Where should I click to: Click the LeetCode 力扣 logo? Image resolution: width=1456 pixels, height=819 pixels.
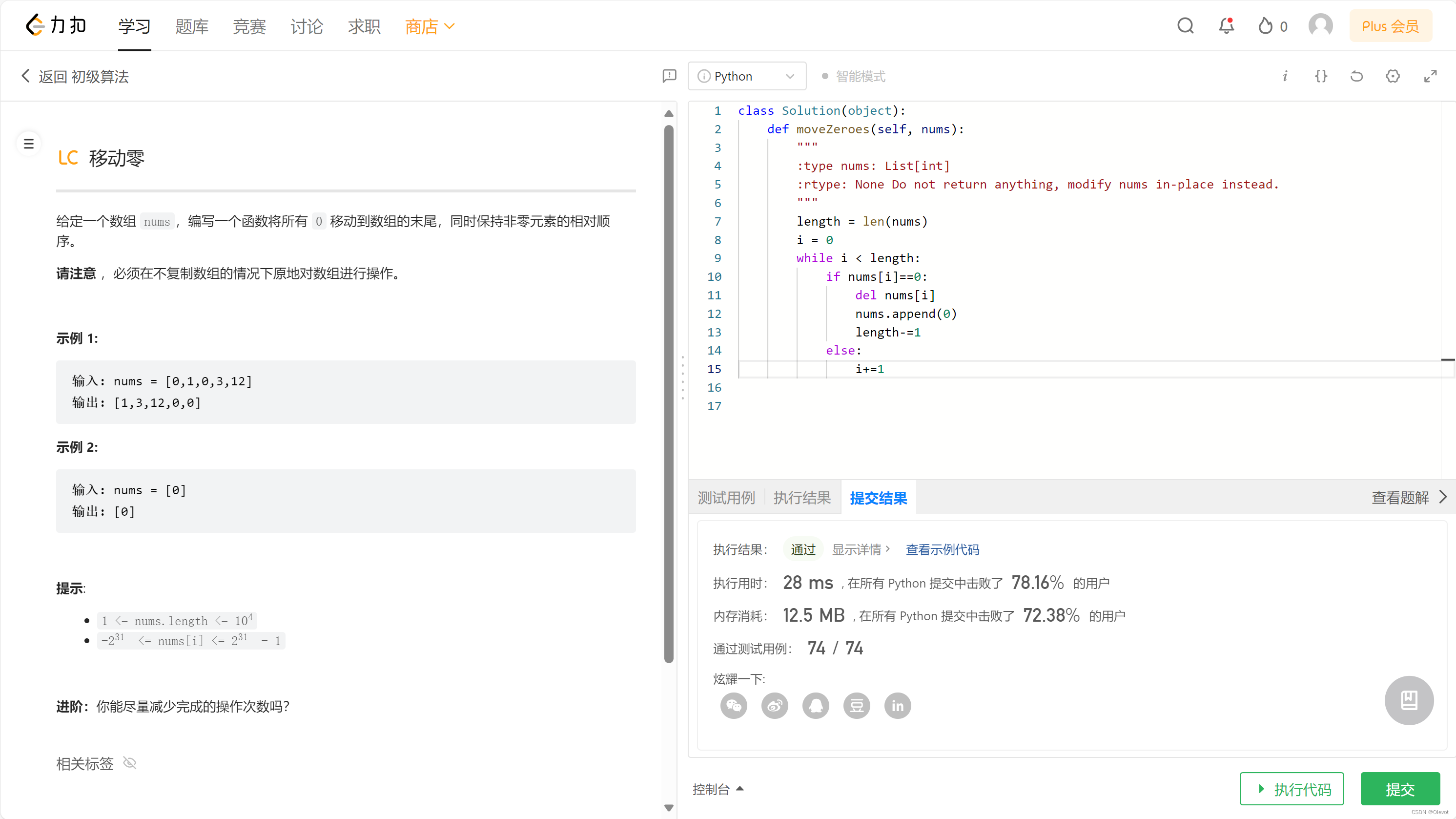(x=56, y=25)
